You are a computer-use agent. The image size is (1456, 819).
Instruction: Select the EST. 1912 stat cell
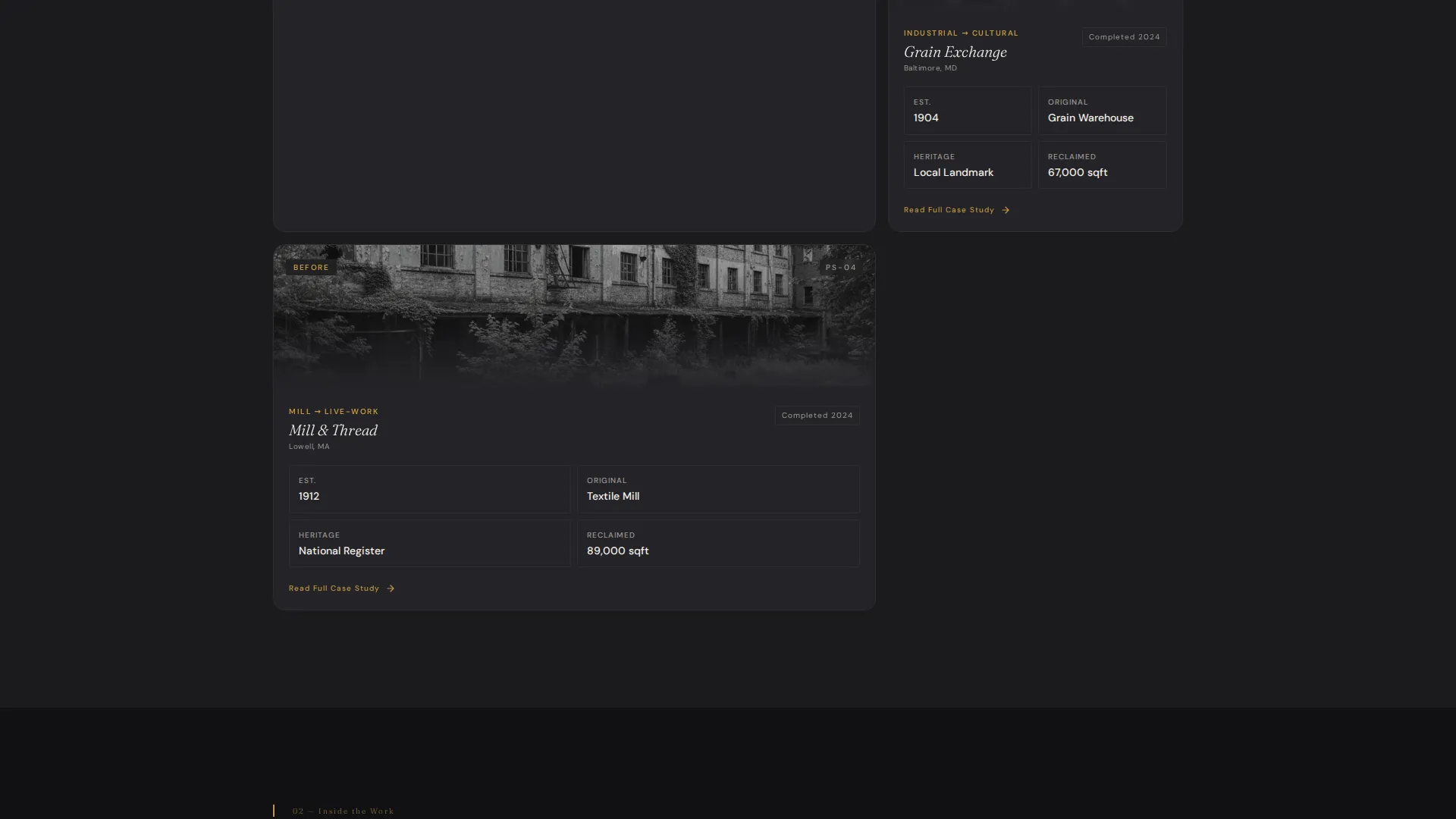coord(429,489)
